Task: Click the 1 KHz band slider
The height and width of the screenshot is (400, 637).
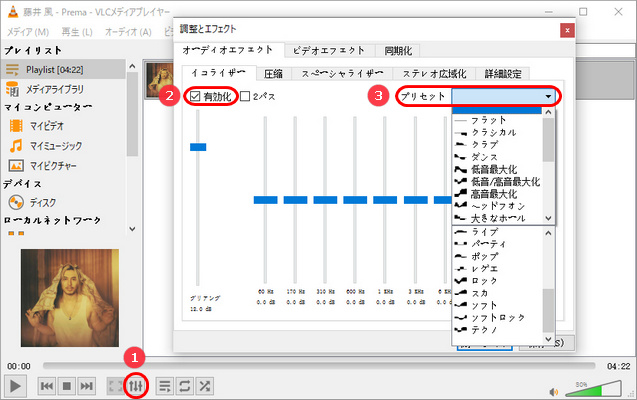Action: [x=385, y=200]
